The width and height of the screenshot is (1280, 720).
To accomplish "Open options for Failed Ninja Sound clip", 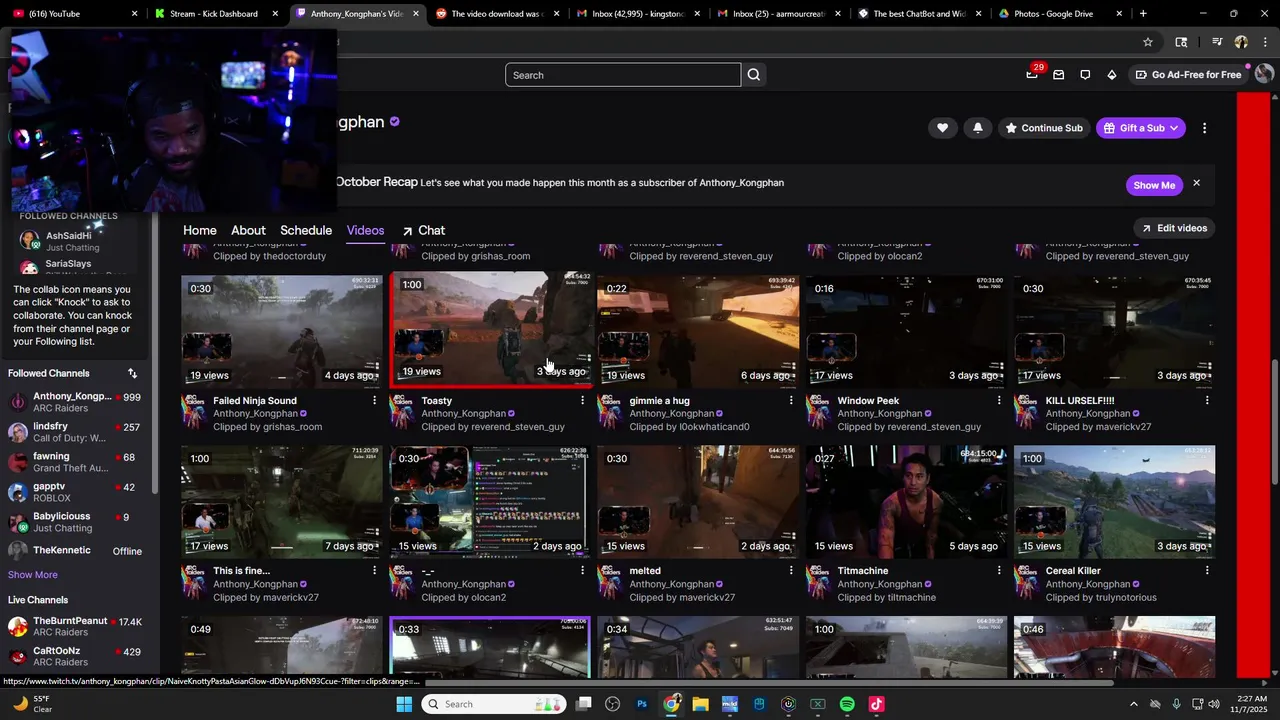I will click(x=375, y=400).
